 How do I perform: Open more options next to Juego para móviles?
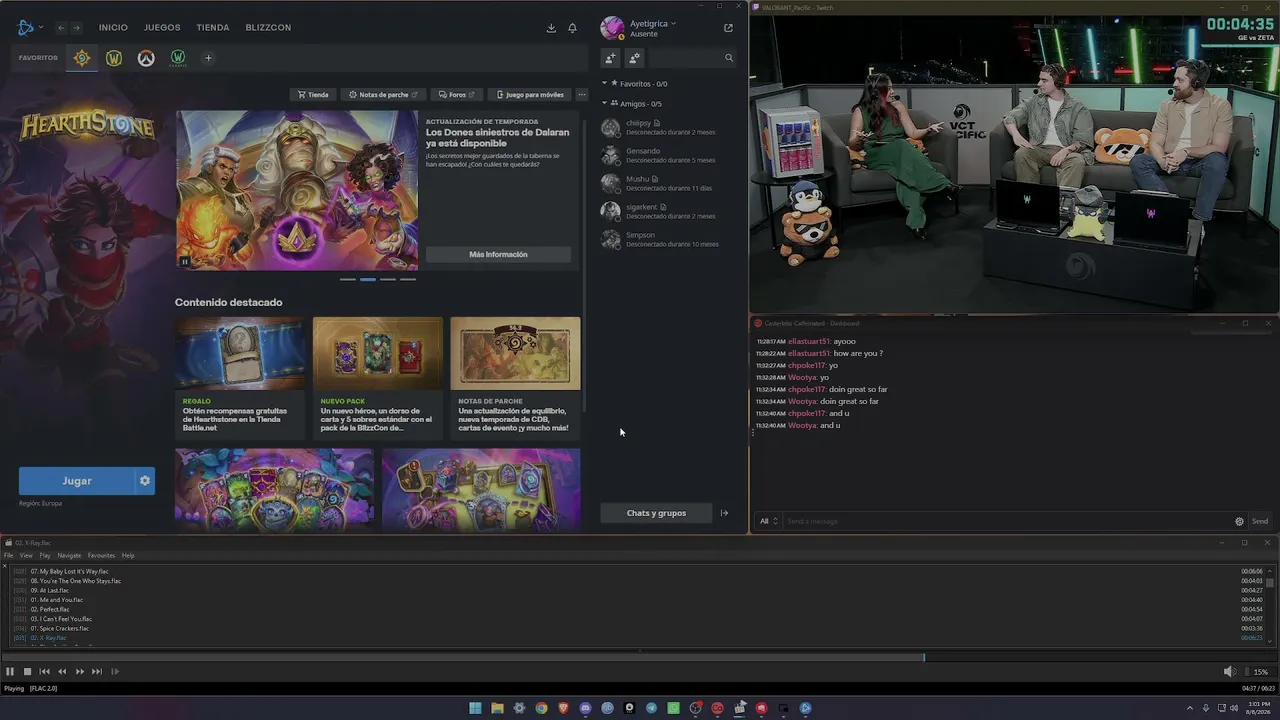582,95
